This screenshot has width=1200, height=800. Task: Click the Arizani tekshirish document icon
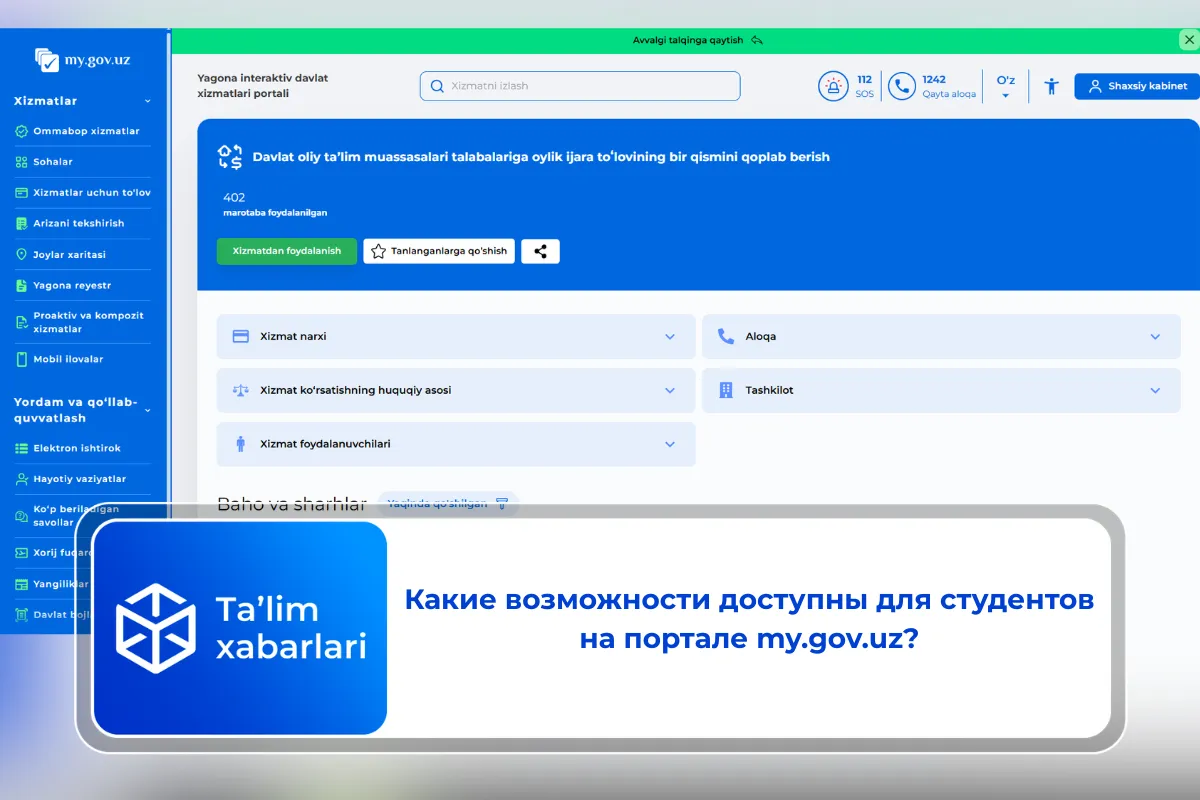pyautogui.click(x=22, y=223)
